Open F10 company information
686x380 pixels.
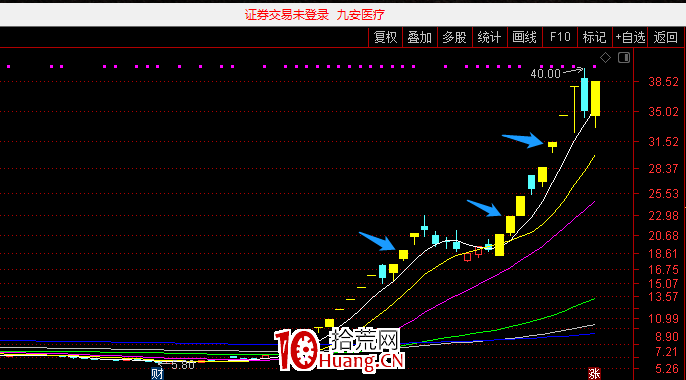560,37
